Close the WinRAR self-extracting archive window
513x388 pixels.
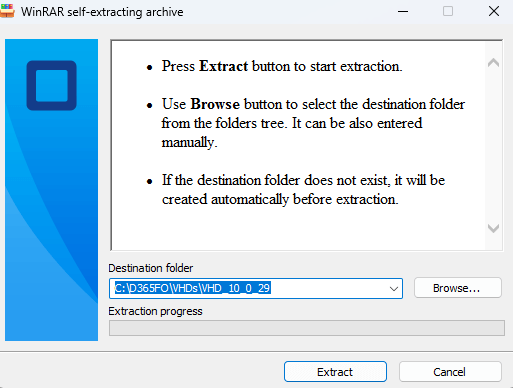pos(494,12)
